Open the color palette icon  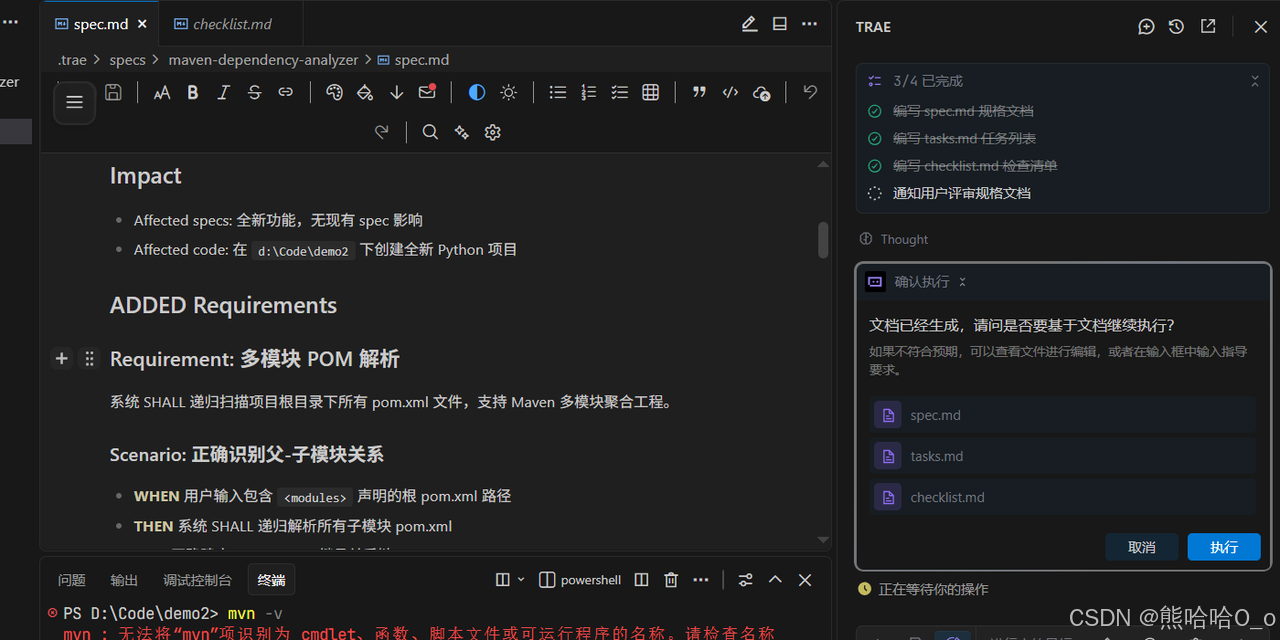(x=335, y=92)
